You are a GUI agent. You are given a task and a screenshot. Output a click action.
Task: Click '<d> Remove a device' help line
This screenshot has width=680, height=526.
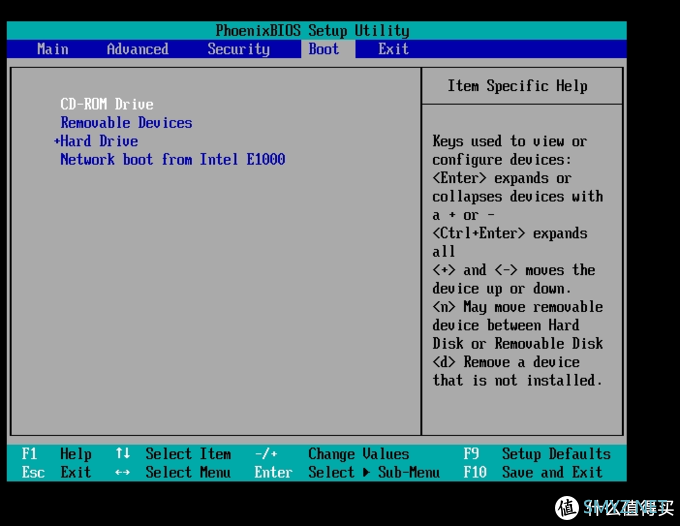click(x=506, y=362)
